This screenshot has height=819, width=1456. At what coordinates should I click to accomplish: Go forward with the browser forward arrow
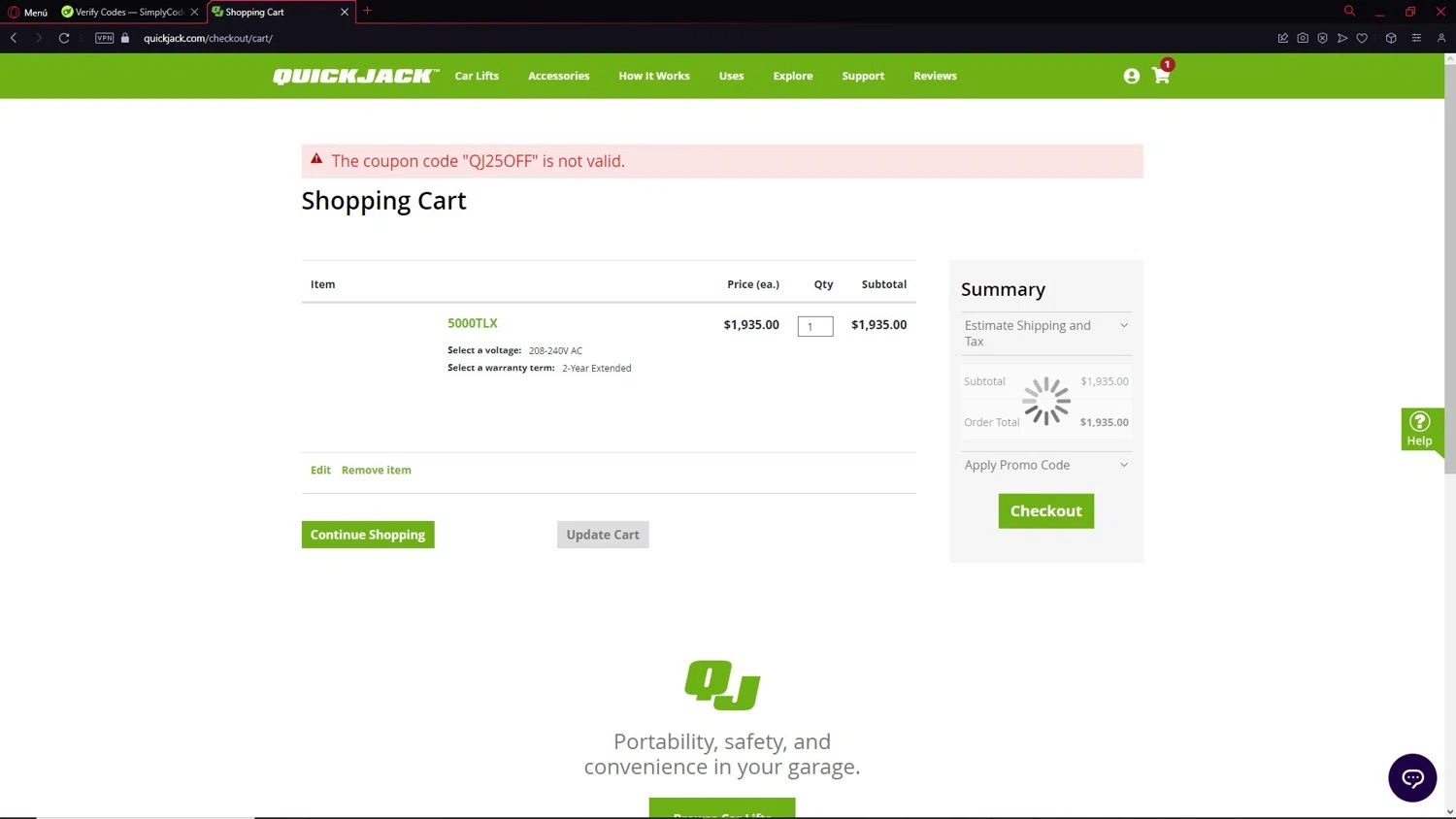(39, 38)
